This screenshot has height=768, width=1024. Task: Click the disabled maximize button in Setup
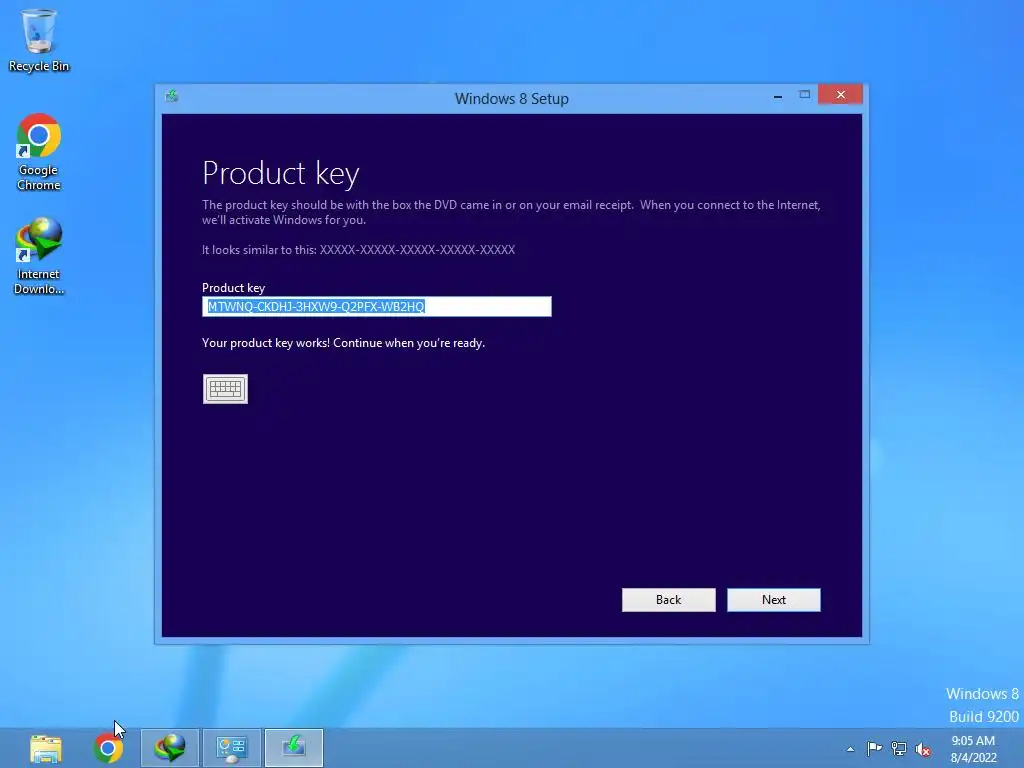[805, 95]
